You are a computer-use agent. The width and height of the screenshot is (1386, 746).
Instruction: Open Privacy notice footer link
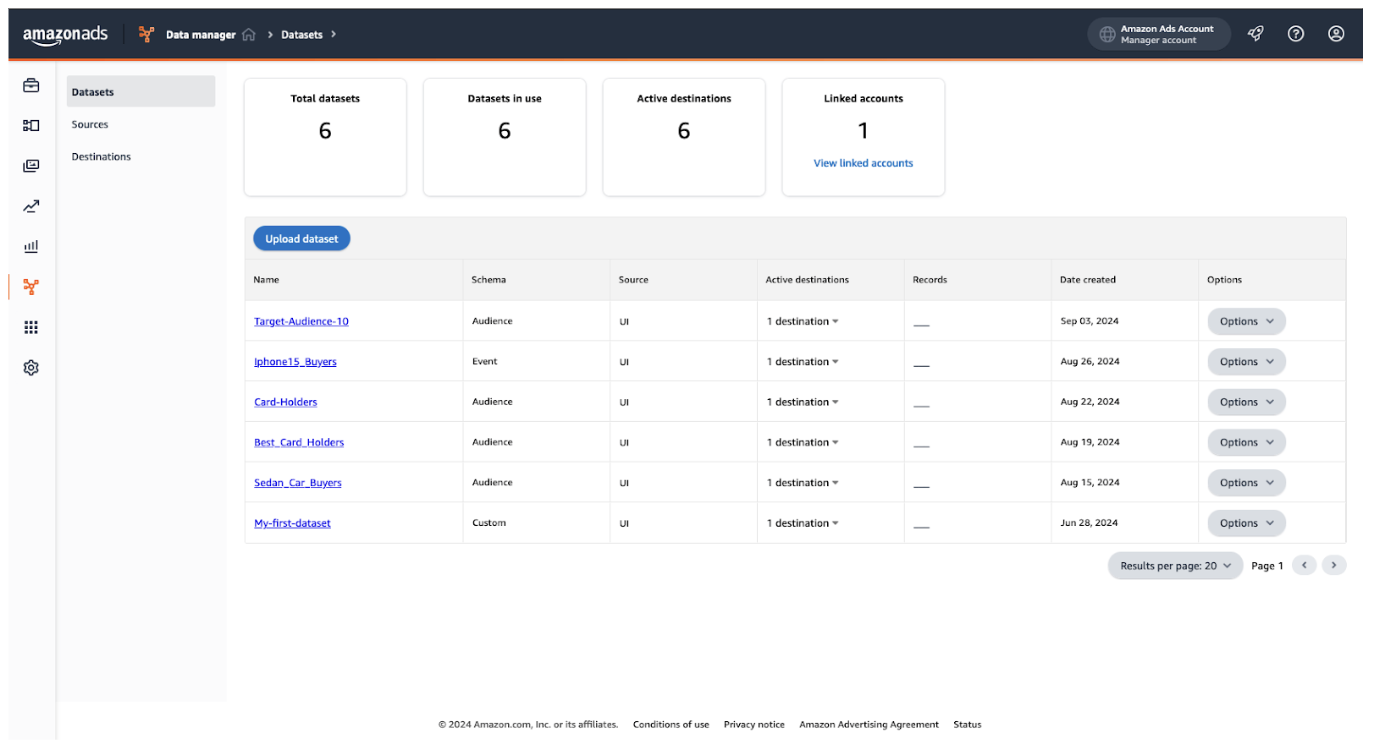pyautogui.click(x=754, y=724)
